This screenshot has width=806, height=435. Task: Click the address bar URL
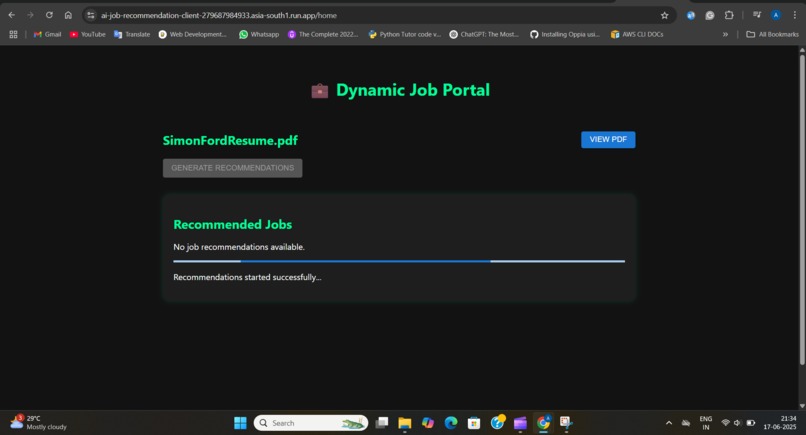(x=219, y=15)
